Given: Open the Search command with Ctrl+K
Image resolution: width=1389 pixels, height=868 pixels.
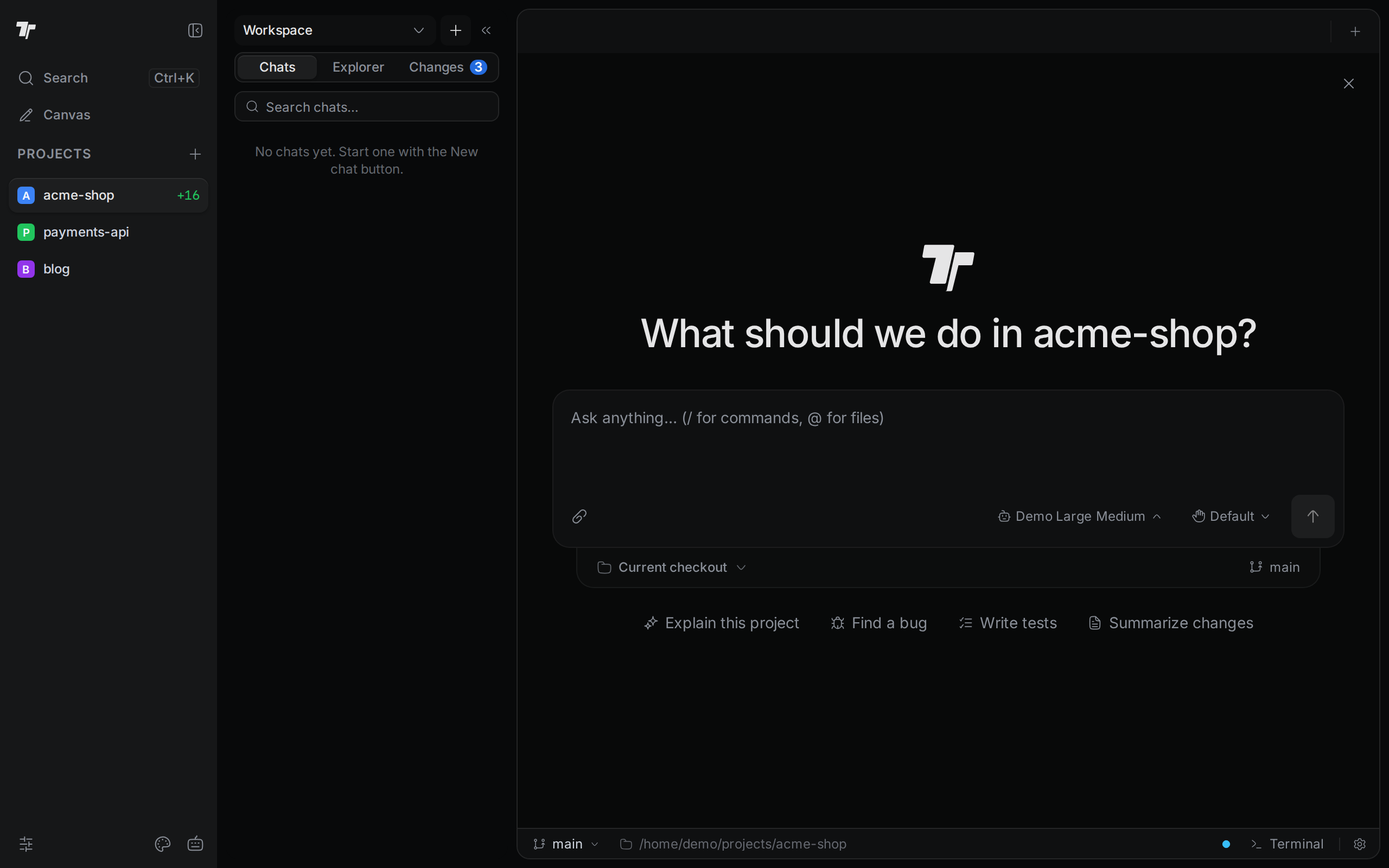Looking at the screenshot, I should [x=109, y=78].
